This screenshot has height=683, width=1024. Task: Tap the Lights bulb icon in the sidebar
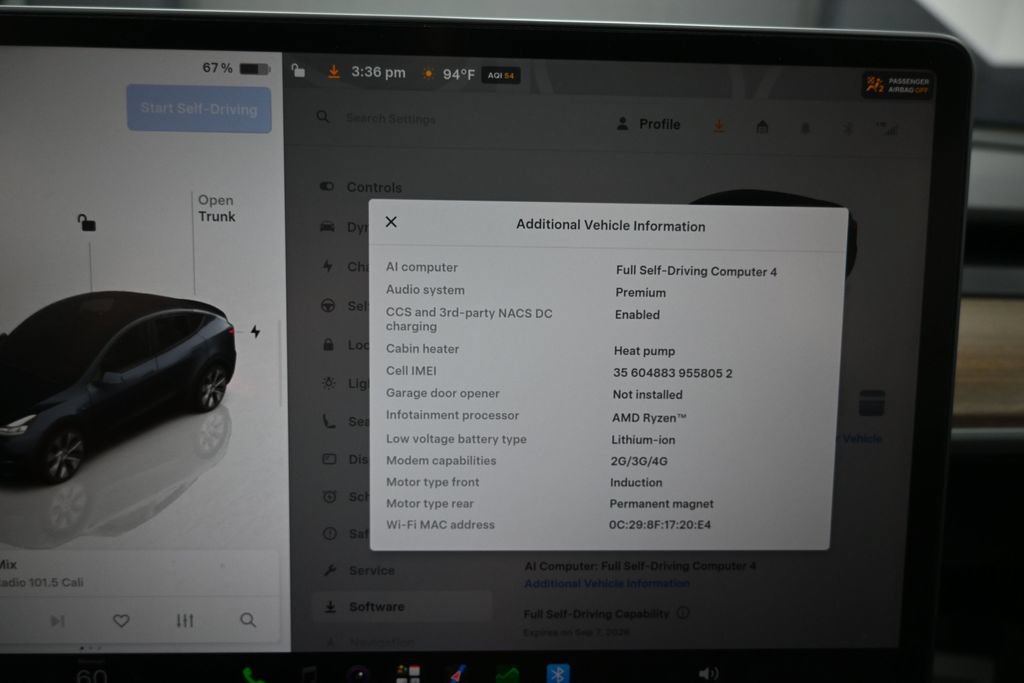[x=328, y=383]
